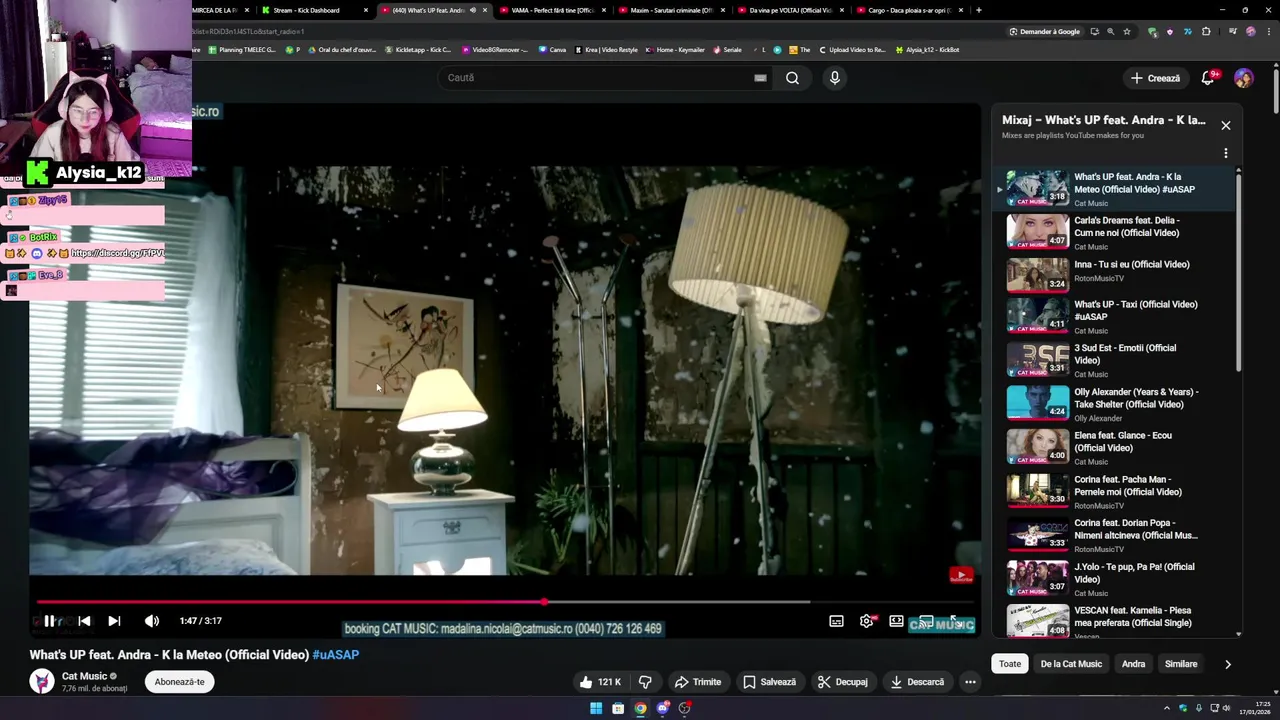Open YouTube notifications bell
Screen dimensions: 1280x720
[1208, 78]
